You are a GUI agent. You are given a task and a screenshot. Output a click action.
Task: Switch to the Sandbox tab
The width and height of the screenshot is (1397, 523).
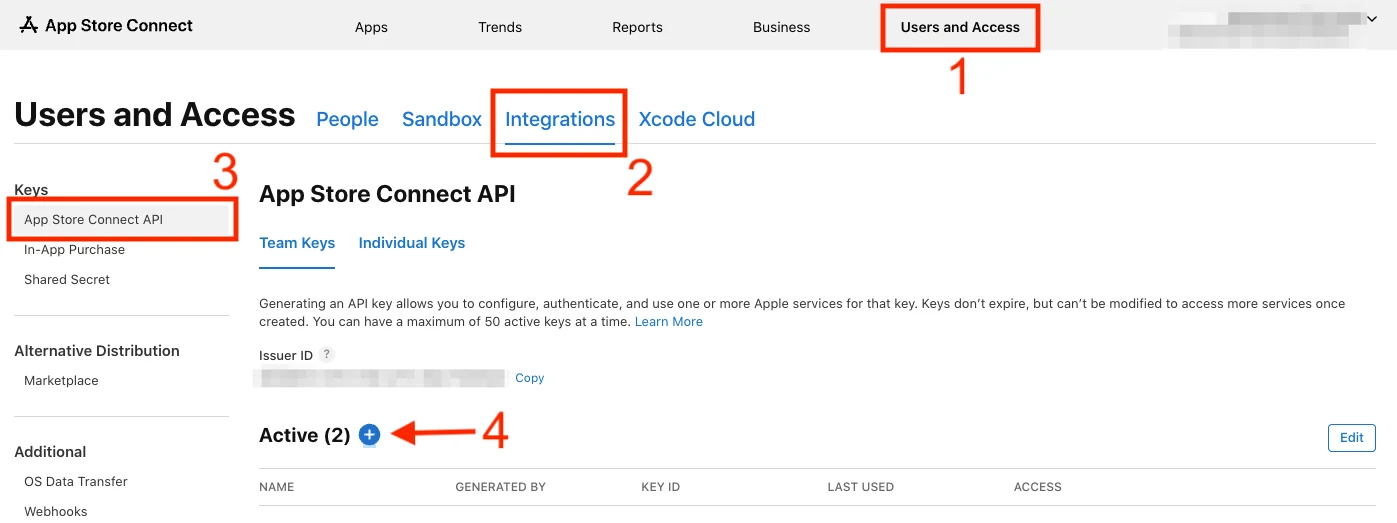coord(442,119)
